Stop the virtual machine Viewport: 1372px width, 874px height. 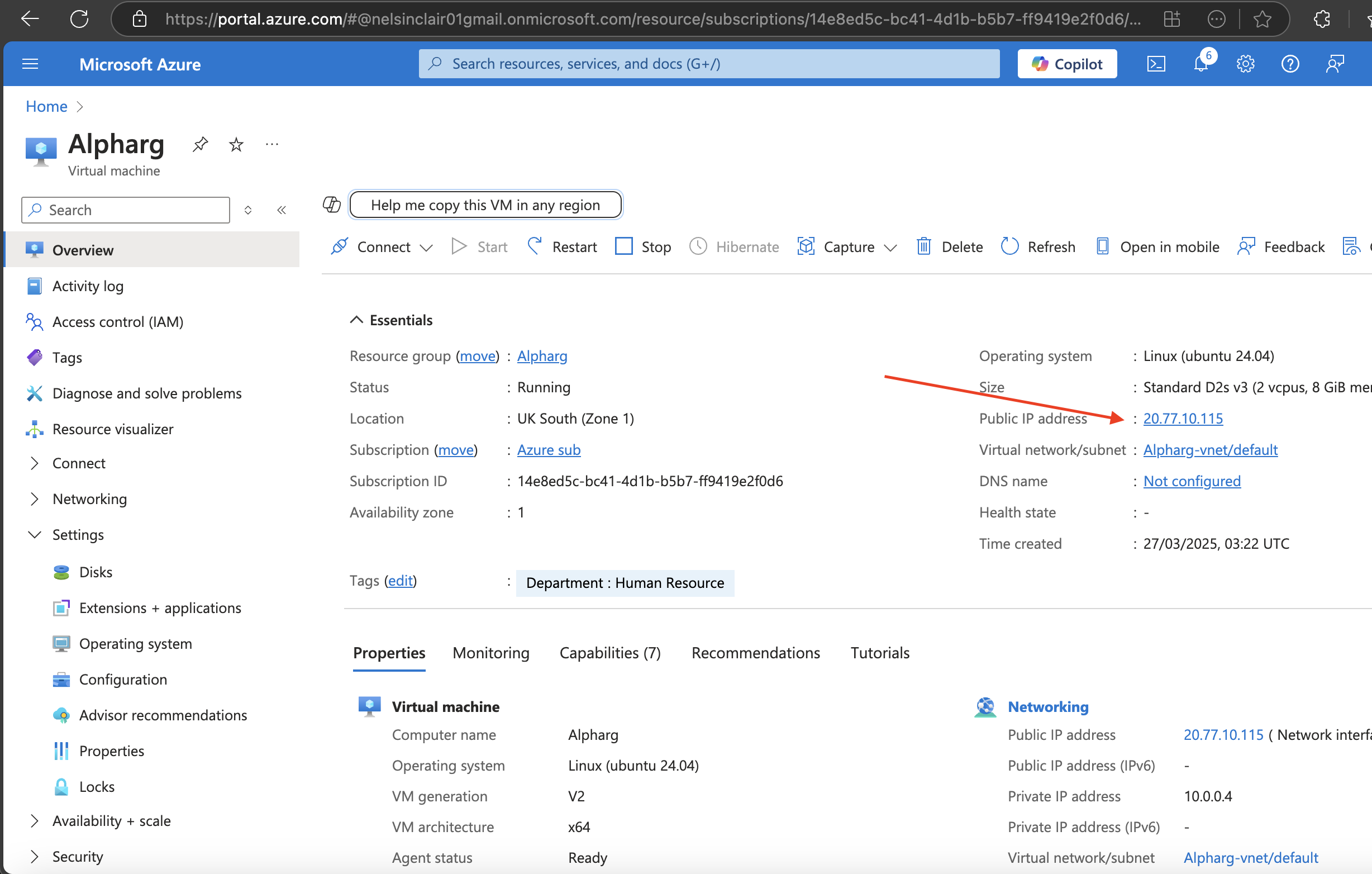pyautogui.click(x=644, y=246)
